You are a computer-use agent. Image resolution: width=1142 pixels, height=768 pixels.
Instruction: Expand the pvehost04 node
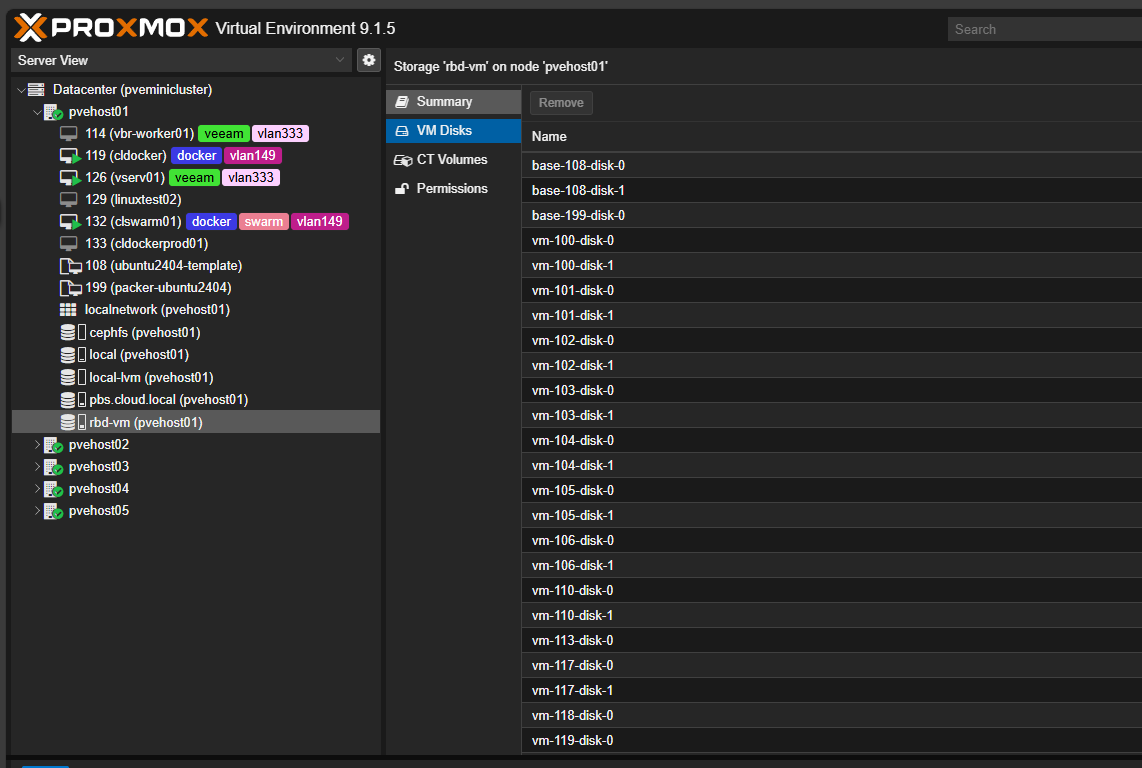pyautogui.click(x=36, y=488)
